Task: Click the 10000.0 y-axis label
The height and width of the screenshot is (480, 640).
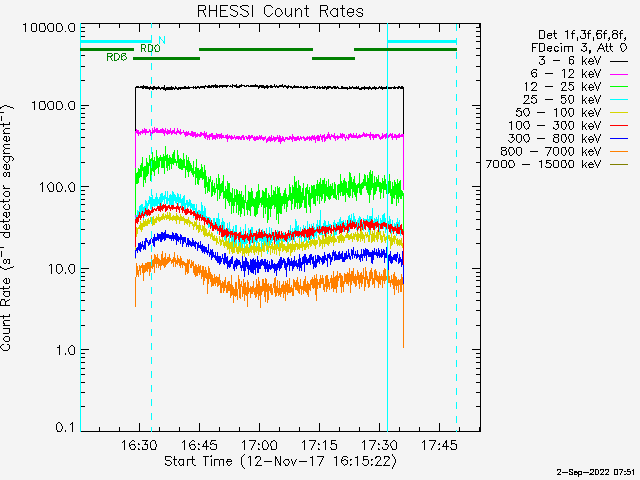Action: pyautogui.click(x=49, y=28)
